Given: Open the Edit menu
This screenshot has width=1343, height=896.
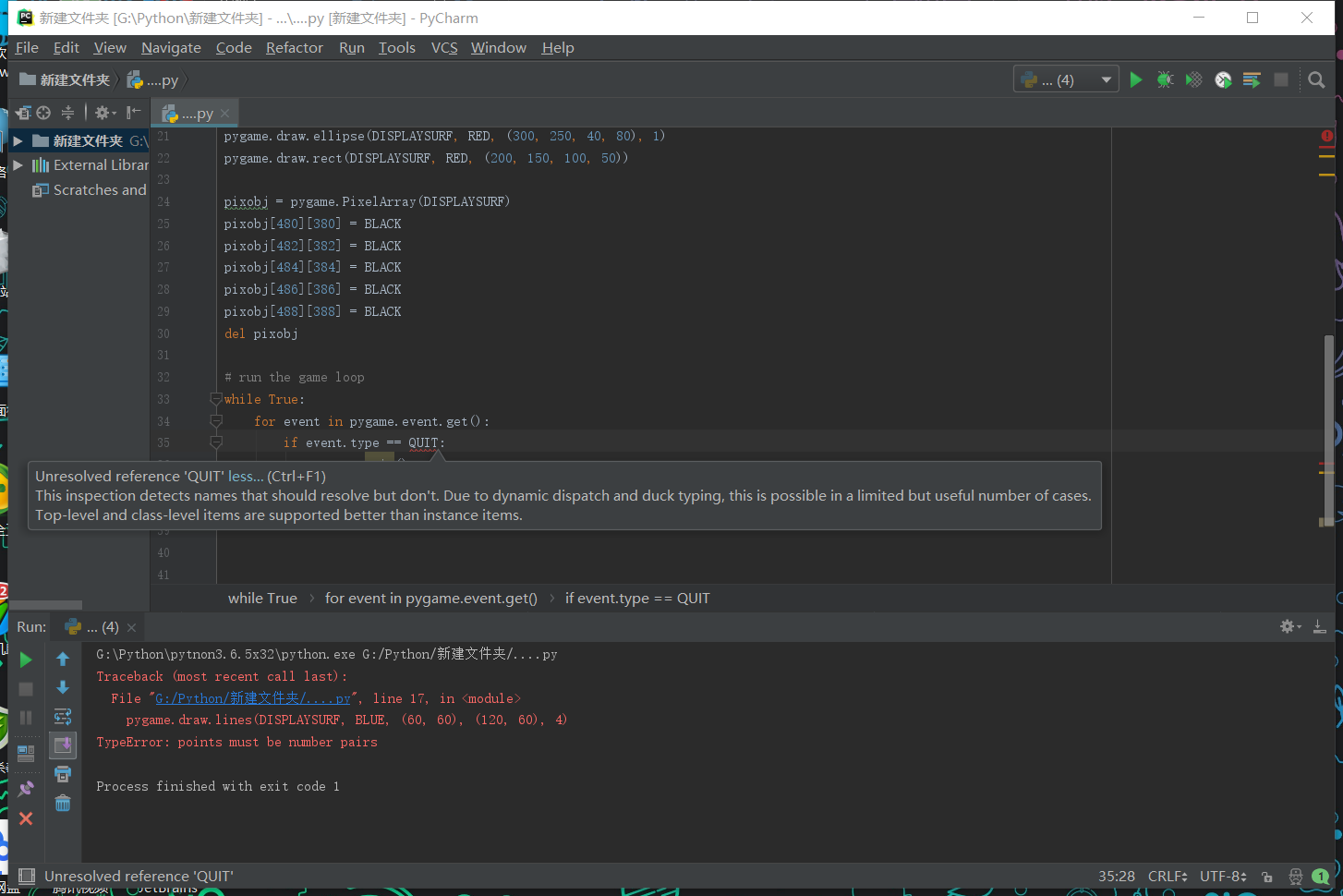Looking at the screenshot, I should coord(67,47).
